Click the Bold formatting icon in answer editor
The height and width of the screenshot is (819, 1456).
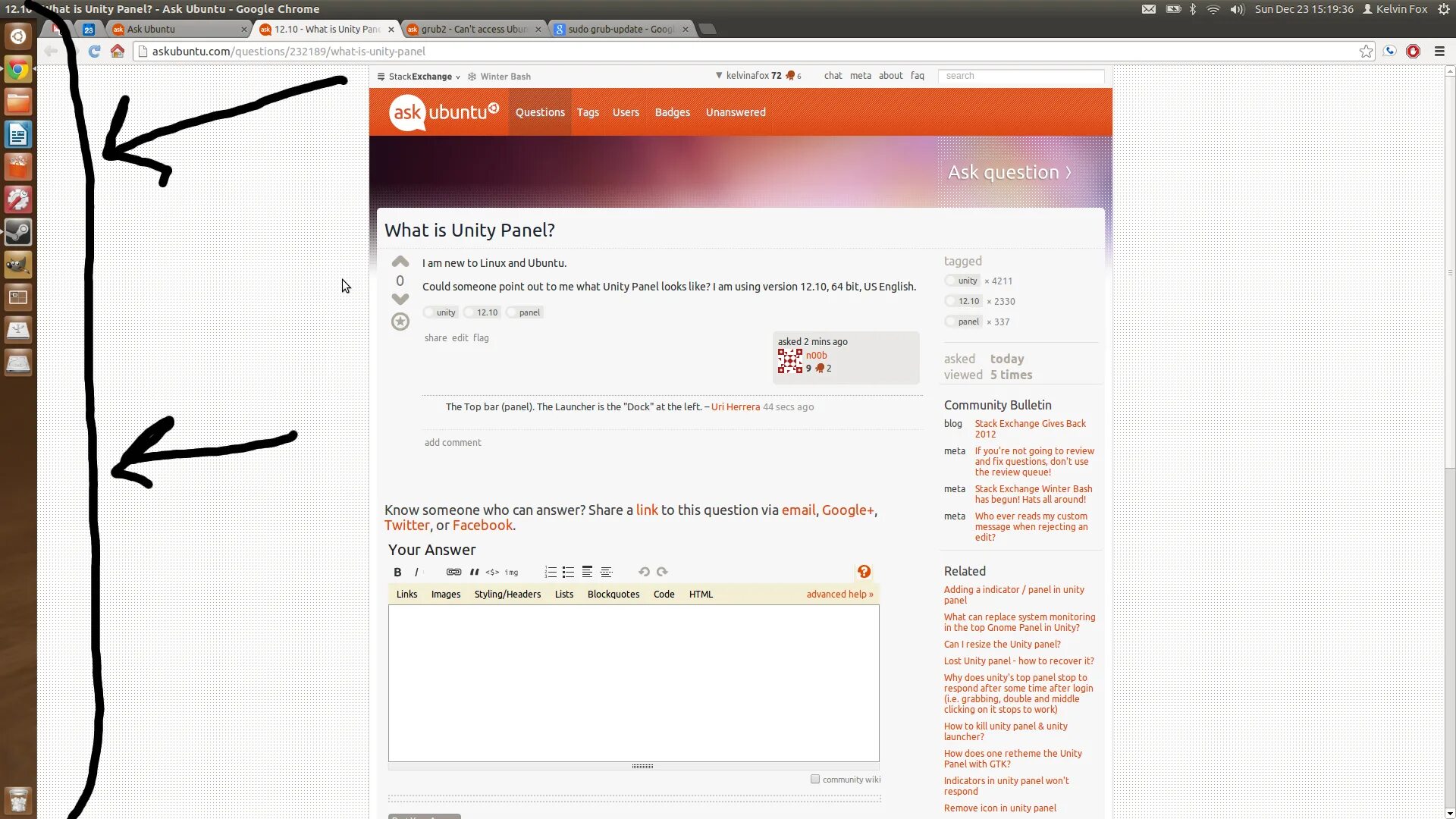click(397, 572)
